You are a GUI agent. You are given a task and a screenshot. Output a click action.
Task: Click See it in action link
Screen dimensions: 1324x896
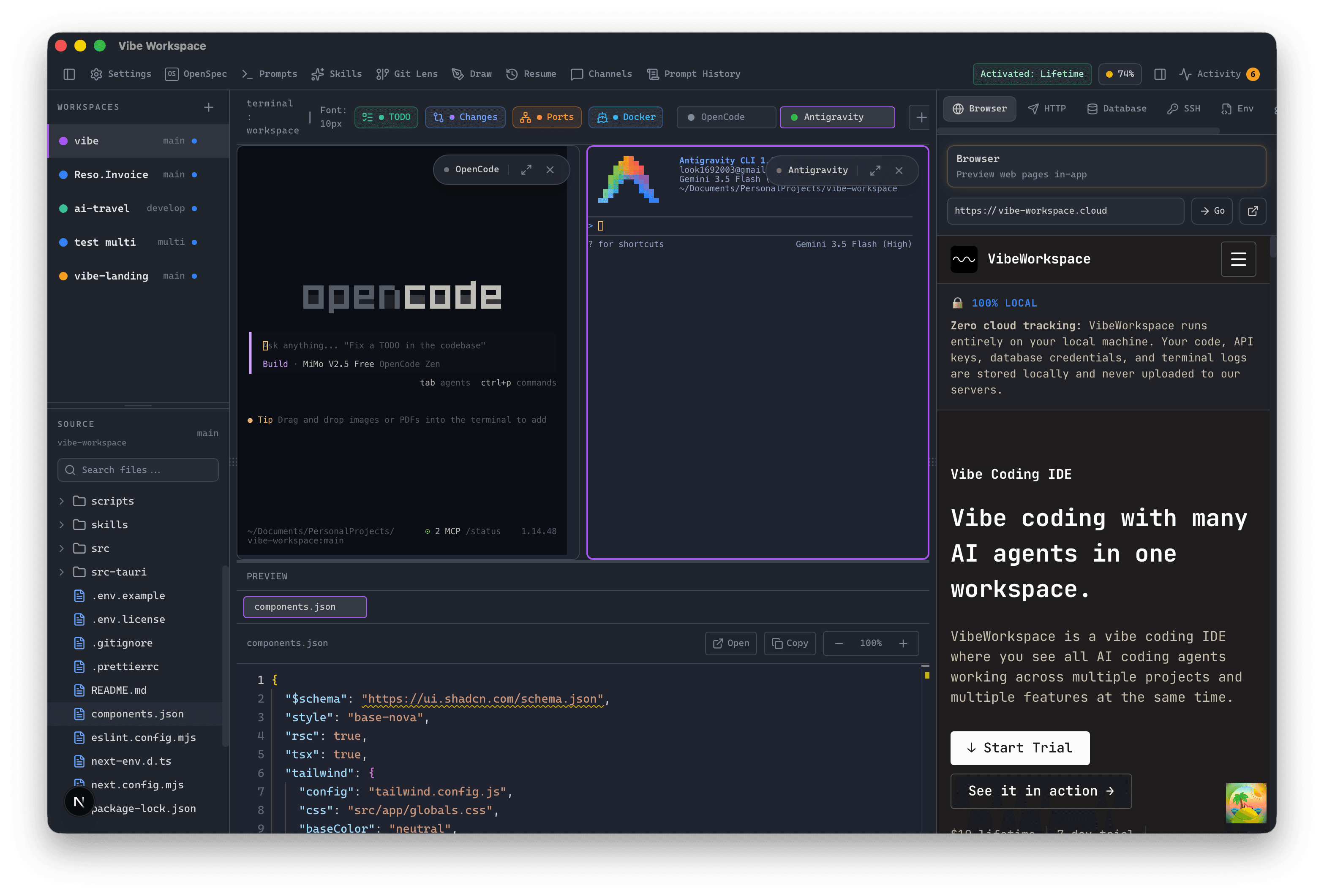click(1041, 791)
